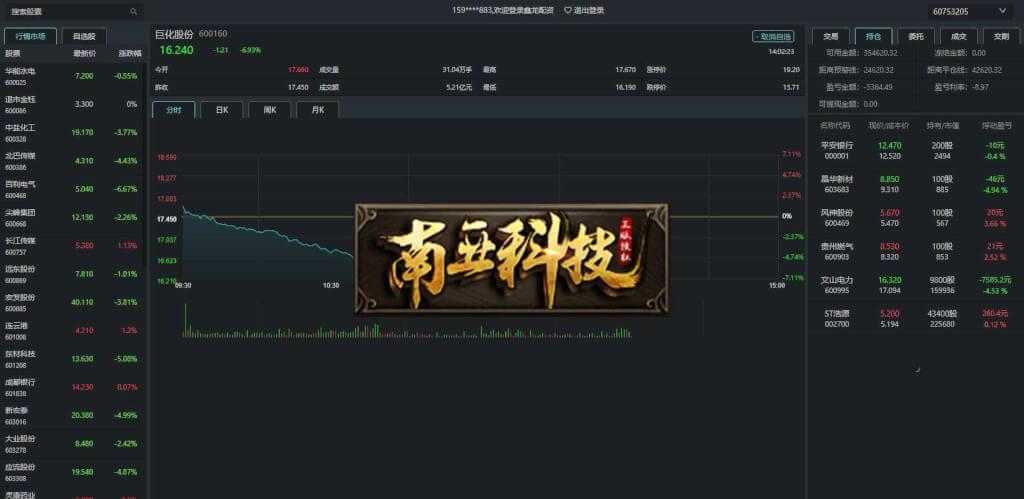Select stock row 应流股份 603308
The image size is (1024, 499).
pyautogui.click(x=72, y=472)
